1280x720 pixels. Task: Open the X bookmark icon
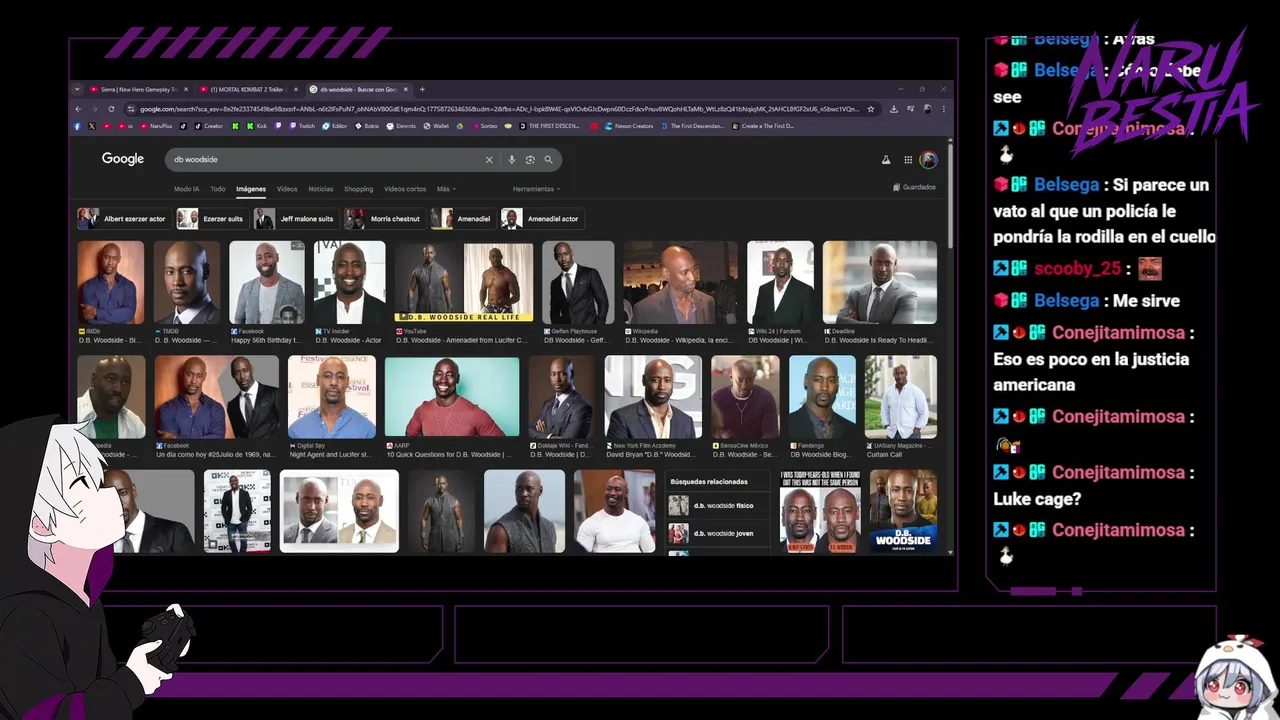coord(92,126)
